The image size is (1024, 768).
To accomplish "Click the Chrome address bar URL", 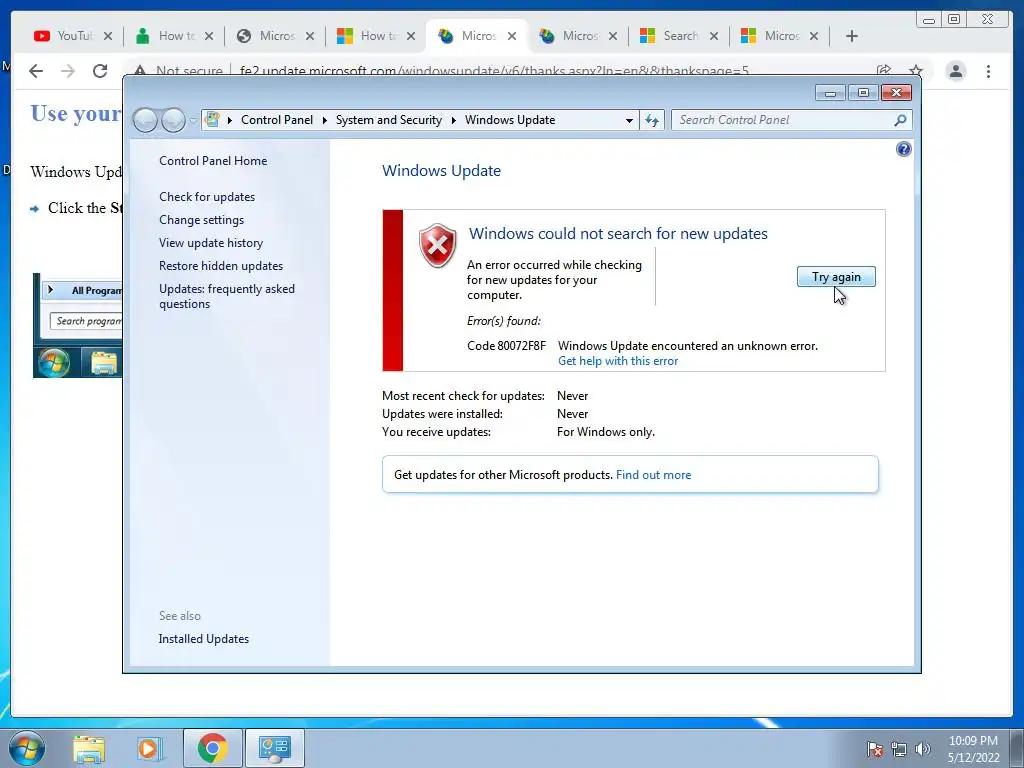I will [x=494, y=70].
